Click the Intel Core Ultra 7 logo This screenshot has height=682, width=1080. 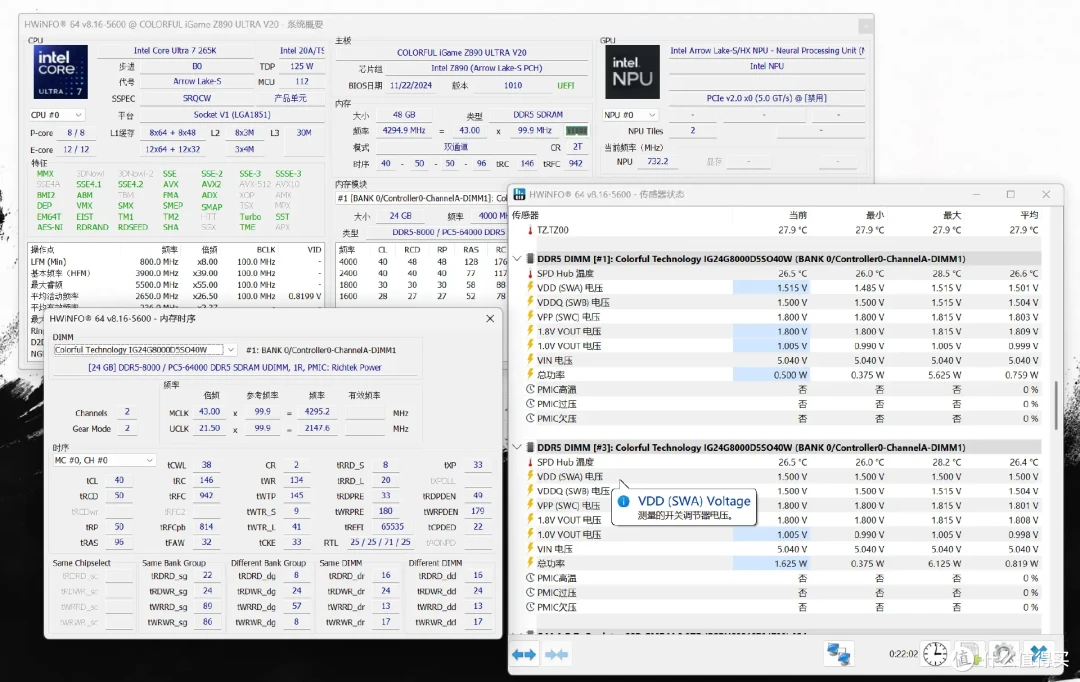[x=61, y=72]
